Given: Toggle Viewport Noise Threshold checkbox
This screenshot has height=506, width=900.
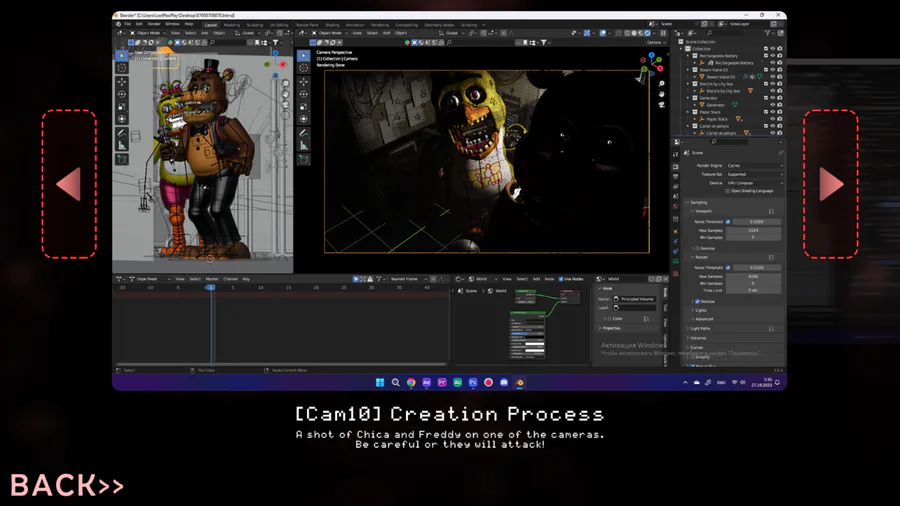Looking at the screenshot, I should [728, 221].
